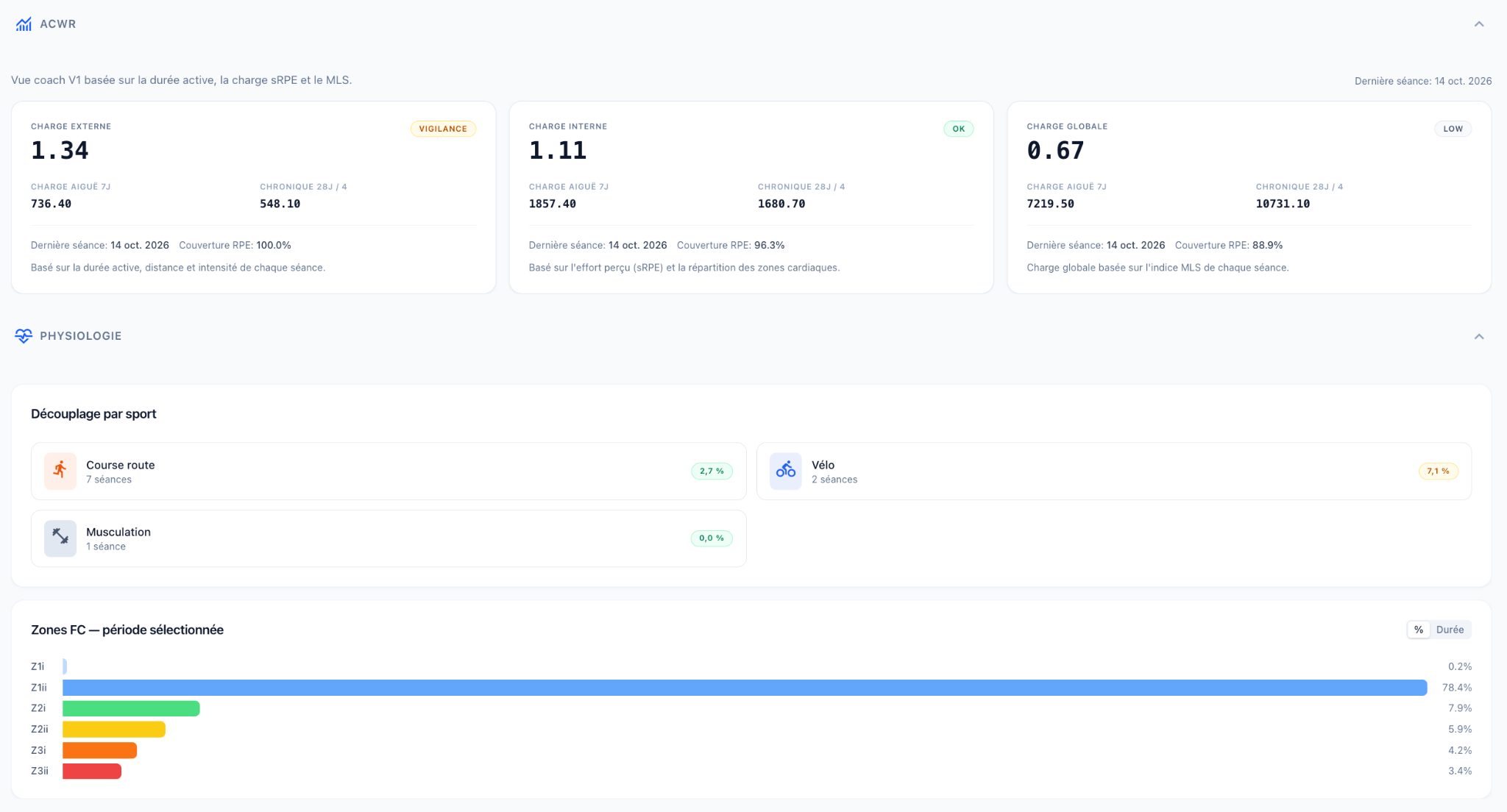The width and height of the screenshot is (1507, 812).
Task: Open the Course route sport card
Action: click(x=389, y=471)
